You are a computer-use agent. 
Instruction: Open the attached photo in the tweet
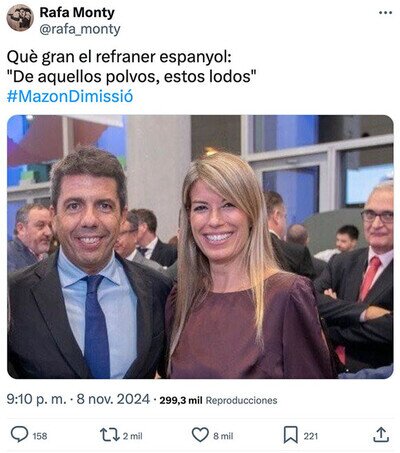point(200,247)
